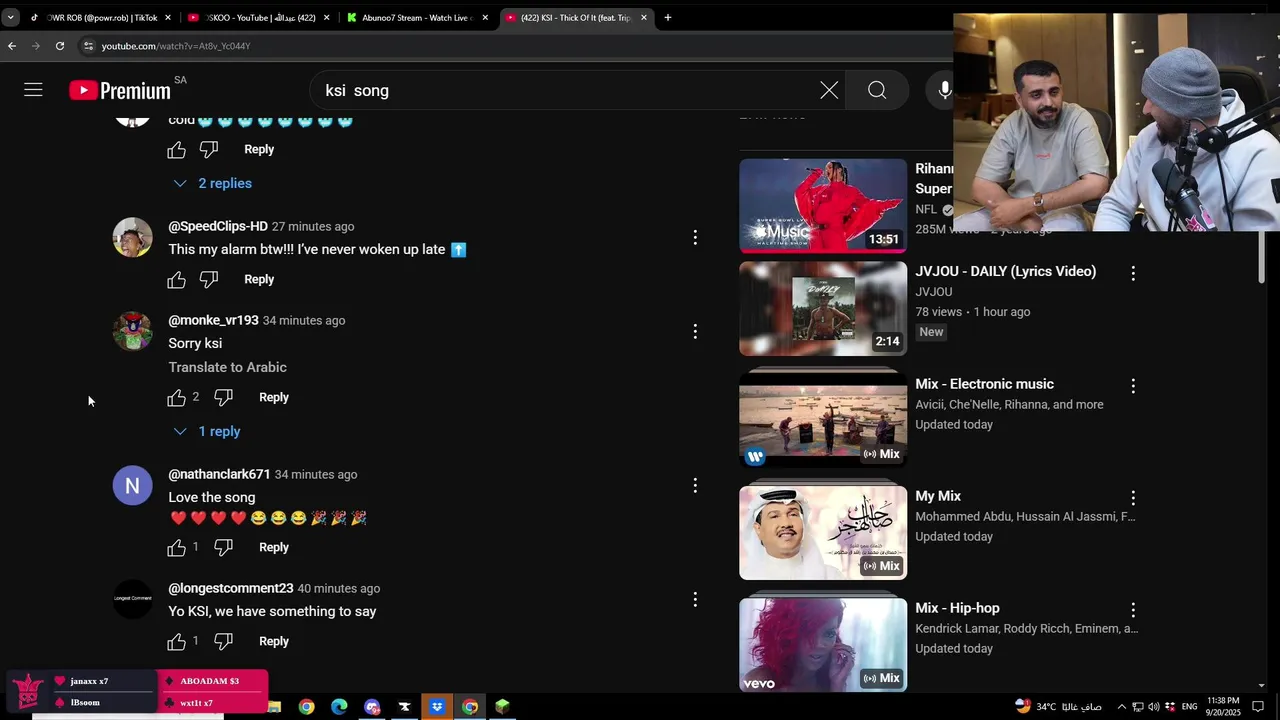Reply to the @nathanclark671 comment
1280x720 pixels.
[x=274, y=548]
